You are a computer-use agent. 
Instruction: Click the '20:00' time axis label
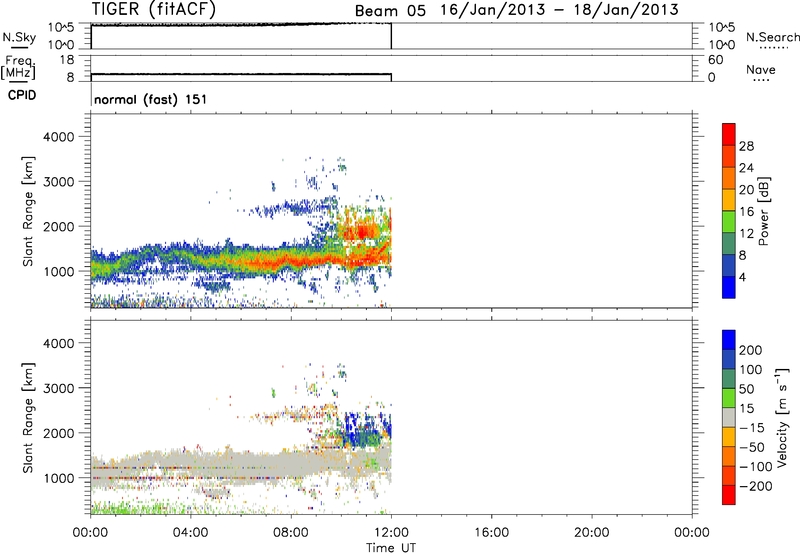click(591, 533)
